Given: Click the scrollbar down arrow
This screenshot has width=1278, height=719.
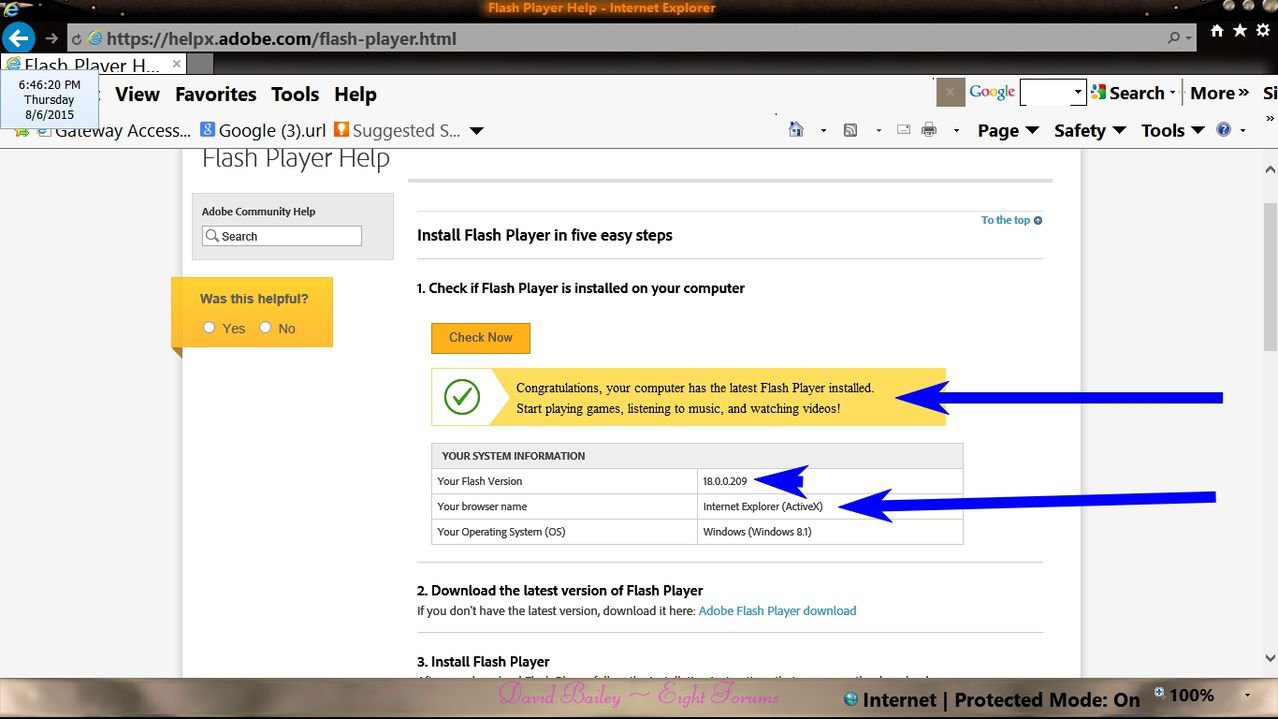Looking at the screenshot, I should point(1270,659).
